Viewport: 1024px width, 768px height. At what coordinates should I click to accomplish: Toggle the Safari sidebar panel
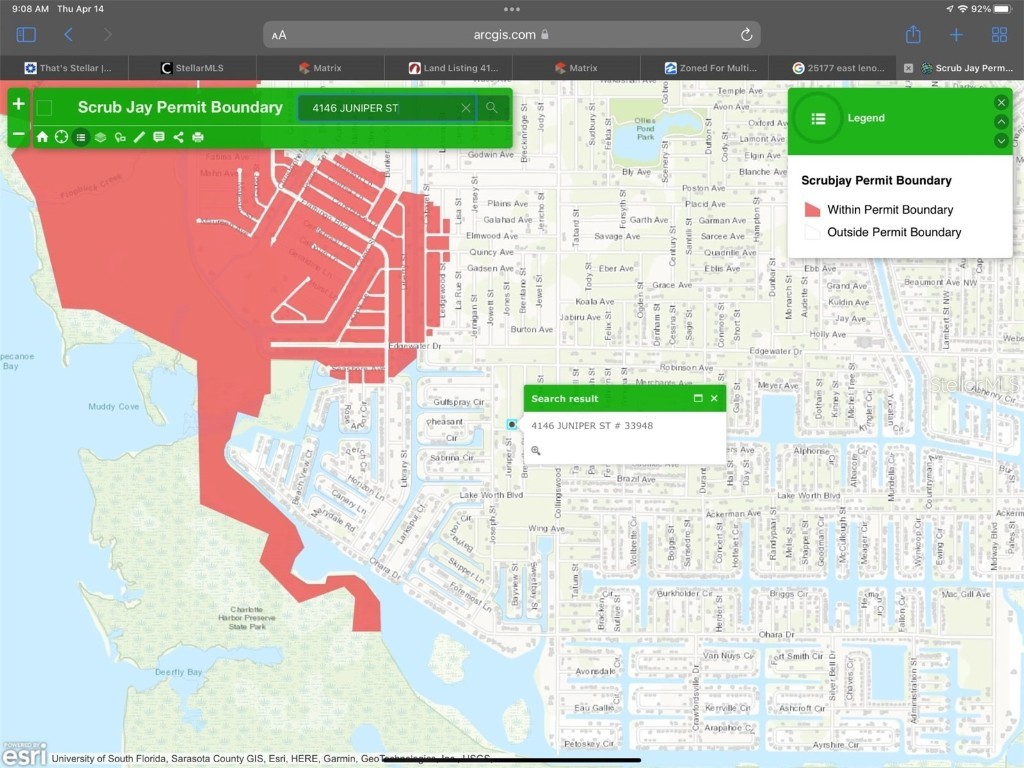[x=26, y=35]
